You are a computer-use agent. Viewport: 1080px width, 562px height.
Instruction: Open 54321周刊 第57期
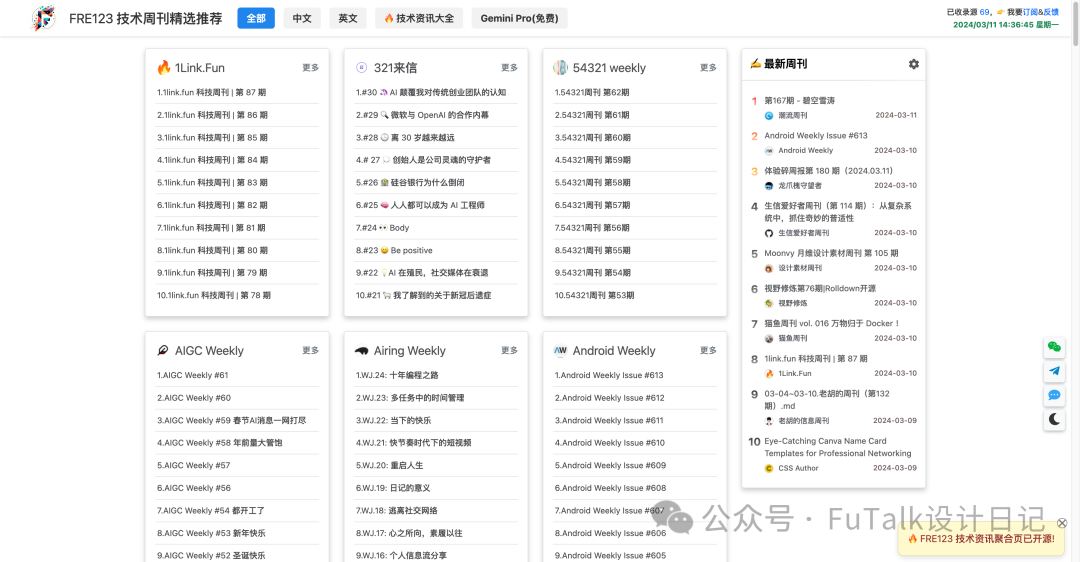[592, 205]
